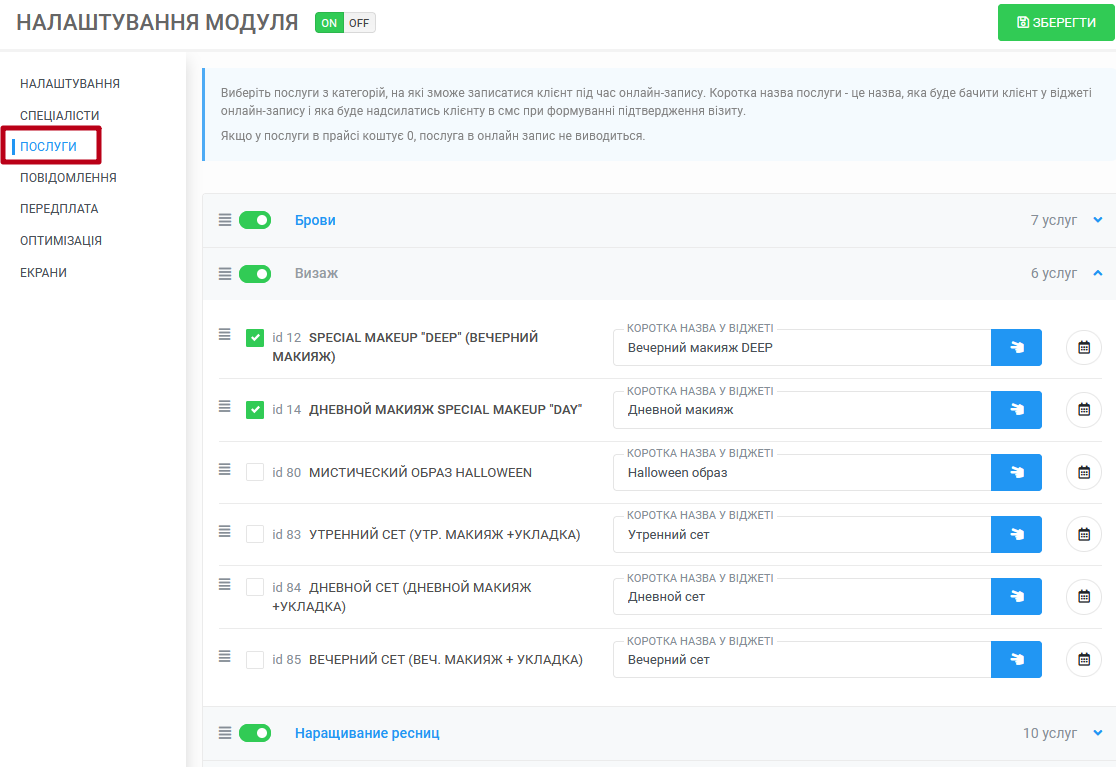1116x767 pixels.
Task: Click blue hand button next to Вечерний сет
Action: click(x=1016, y=660)
